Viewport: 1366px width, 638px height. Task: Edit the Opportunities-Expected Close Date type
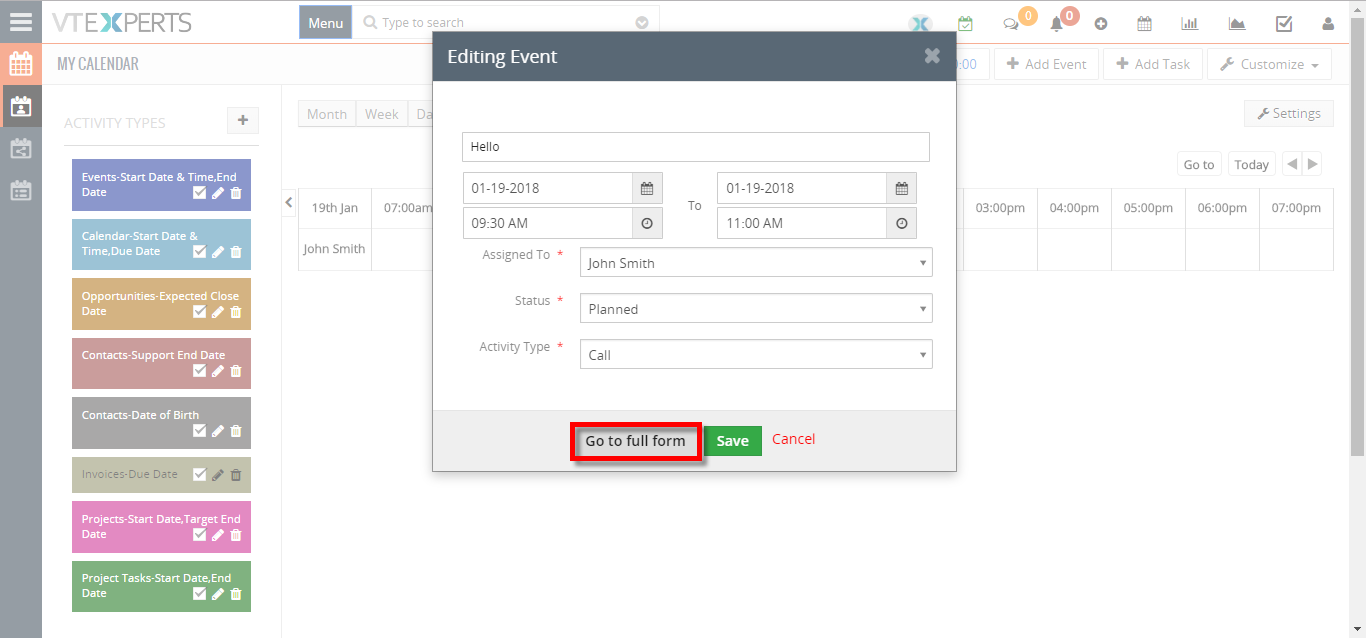[218, 312]
